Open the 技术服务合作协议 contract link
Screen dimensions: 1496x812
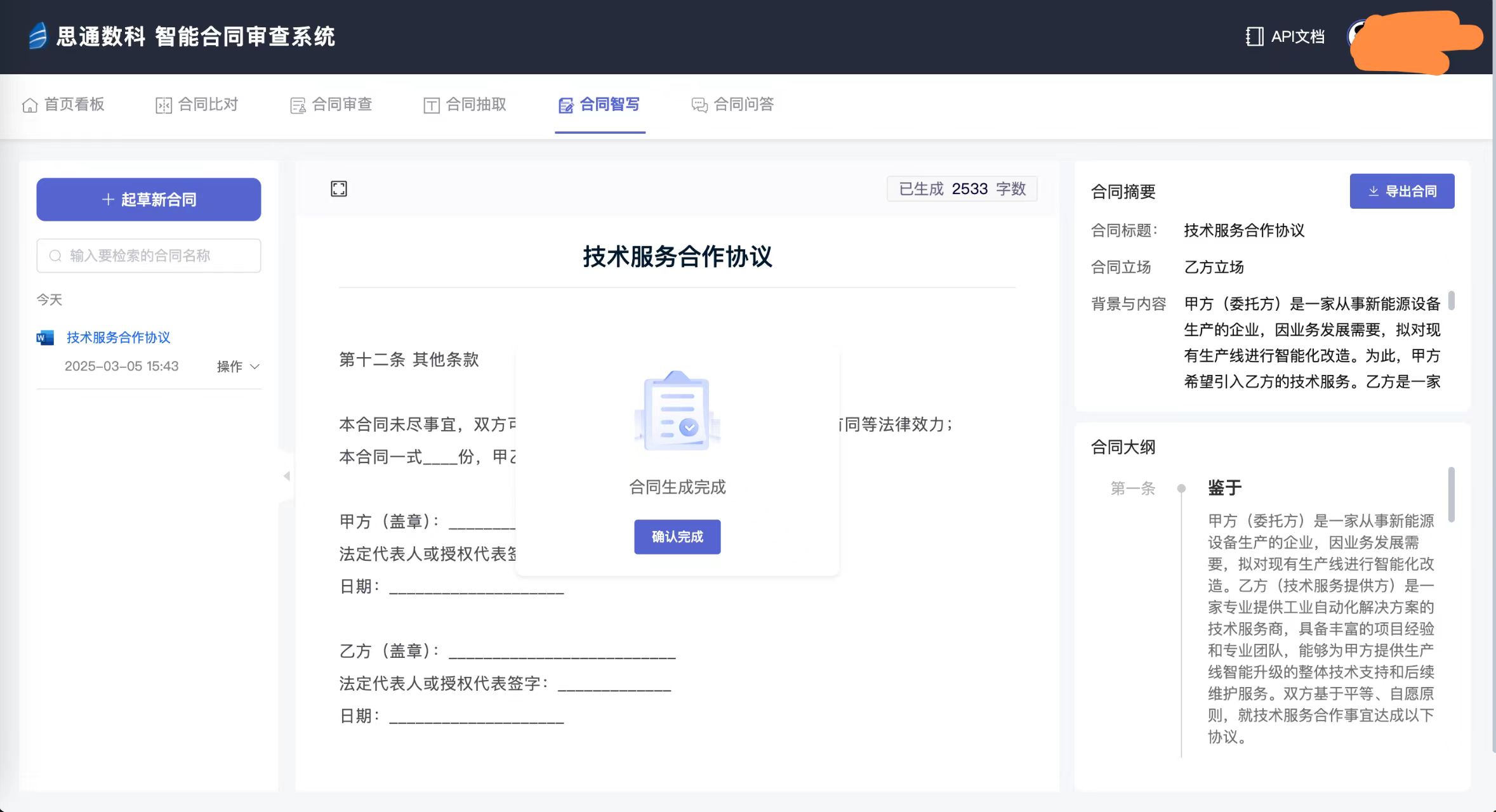coord(118,337)
